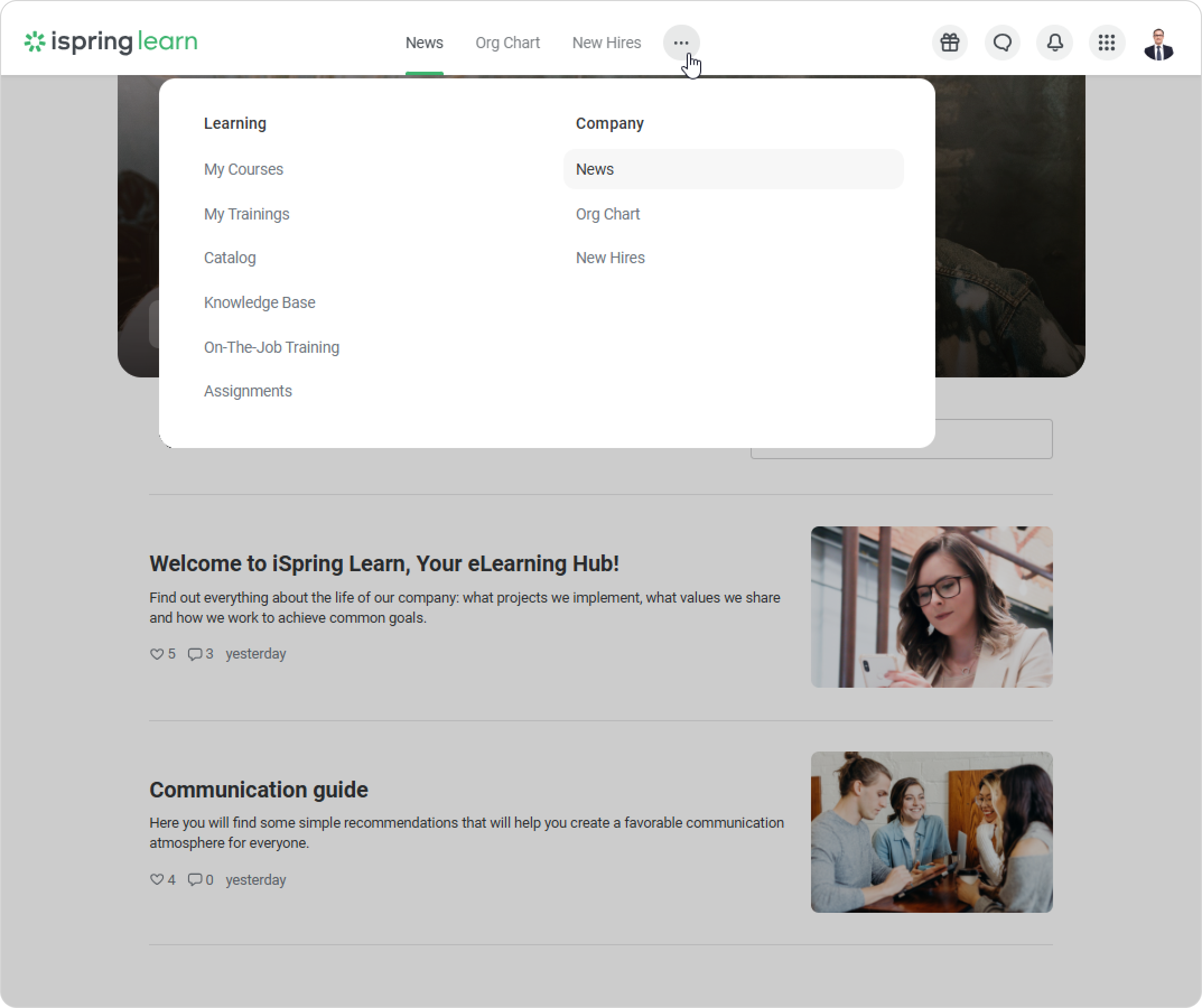Like the Welcome to iSpring Learn post

click(x=157, y=654)
